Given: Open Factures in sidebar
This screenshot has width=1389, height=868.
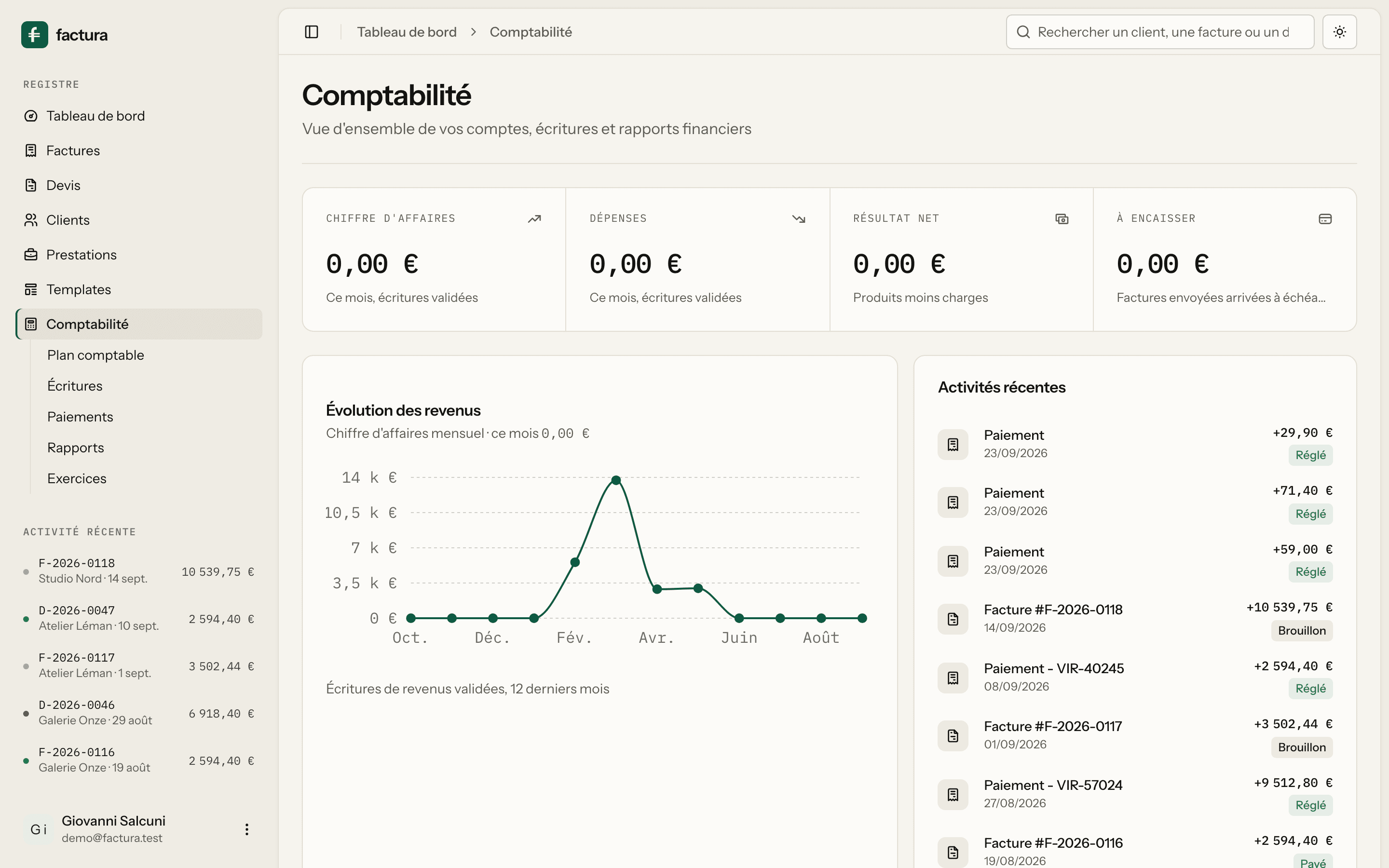Looking at the screenshot, I should (139, 150).
